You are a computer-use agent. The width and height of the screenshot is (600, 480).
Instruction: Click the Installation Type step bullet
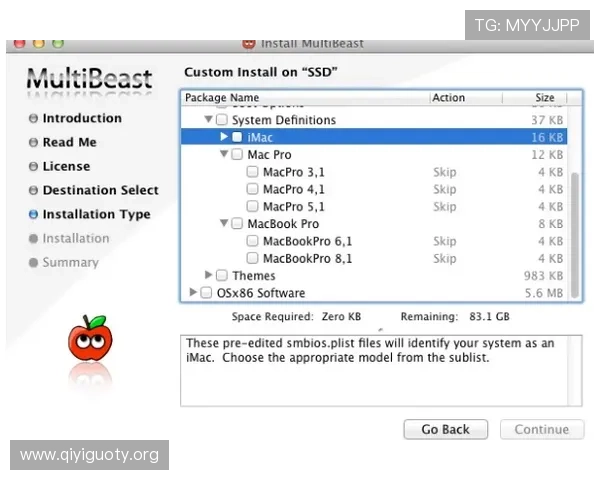point(33,215)
